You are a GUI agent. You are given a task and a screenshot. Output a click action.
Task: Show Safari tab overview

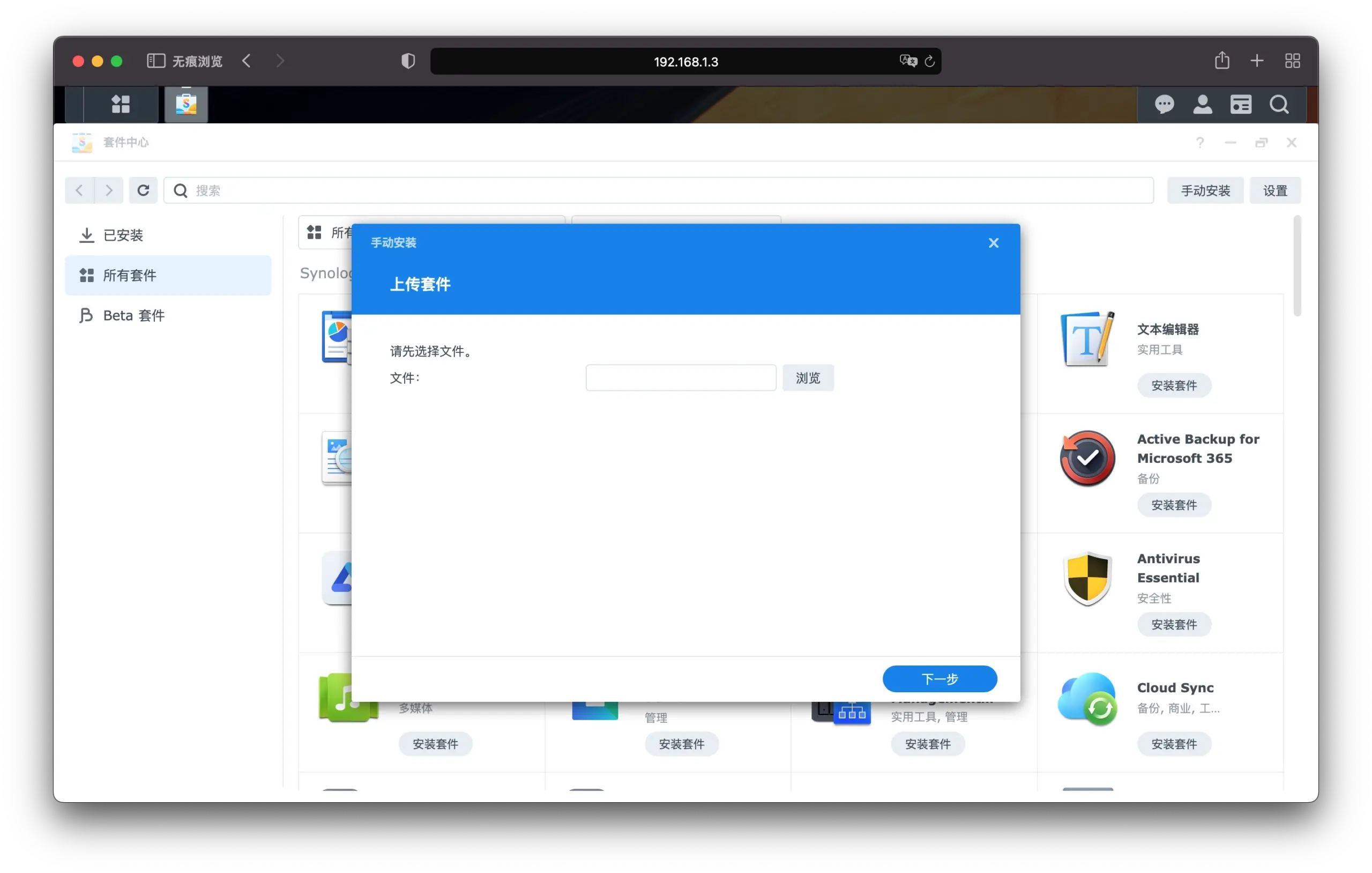pyautogui.click(x=1293, y=61)
